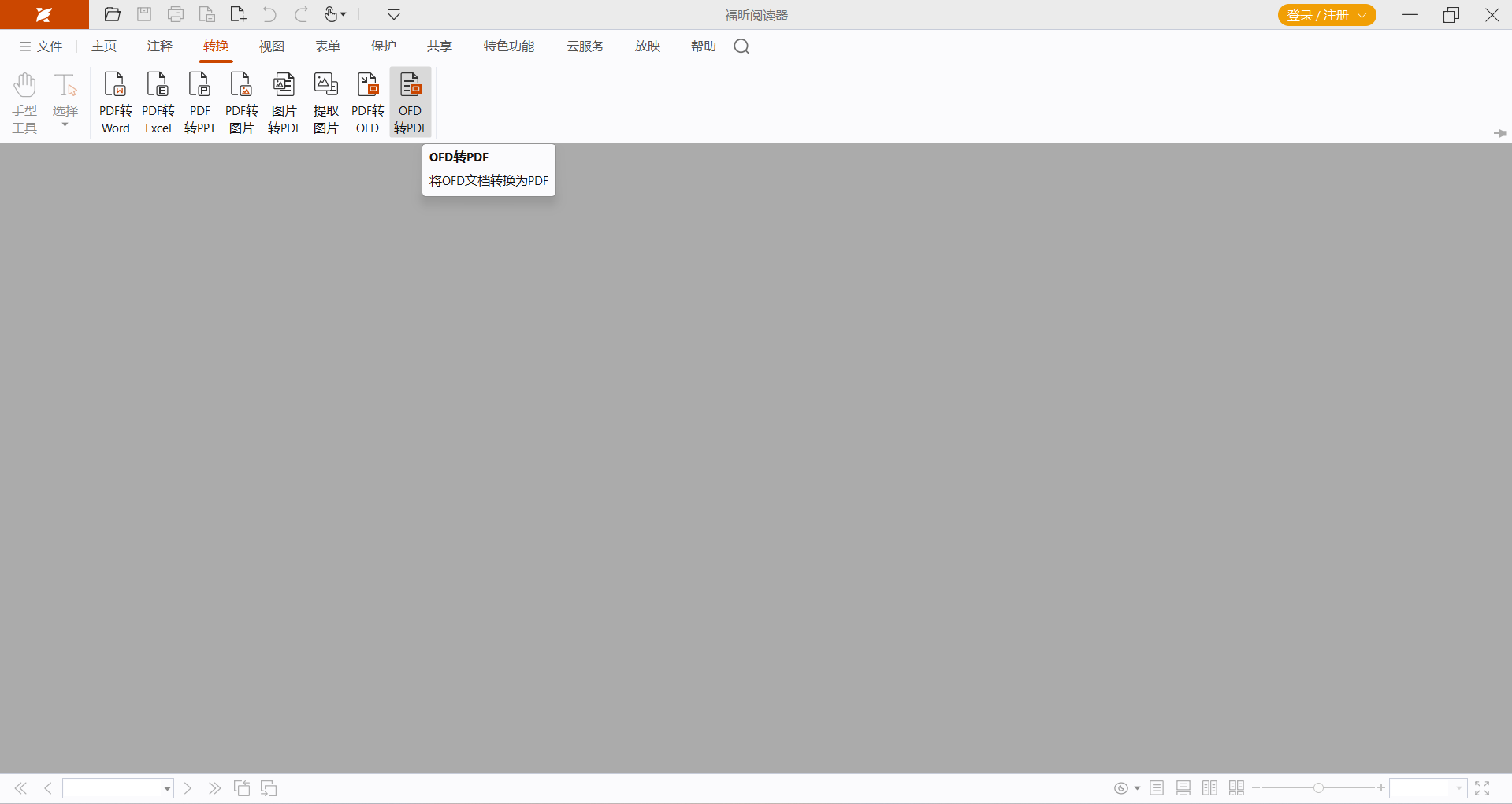Start the PDF转OFD conversion

click(x=367, y=102)
